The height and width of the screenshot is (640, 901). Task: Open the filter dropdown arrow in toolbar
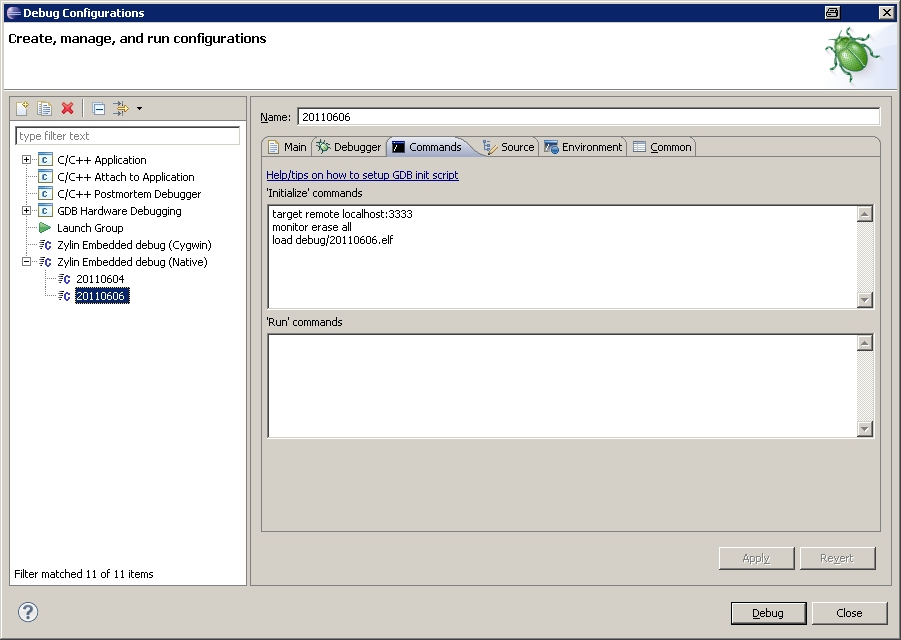[139, 108]
